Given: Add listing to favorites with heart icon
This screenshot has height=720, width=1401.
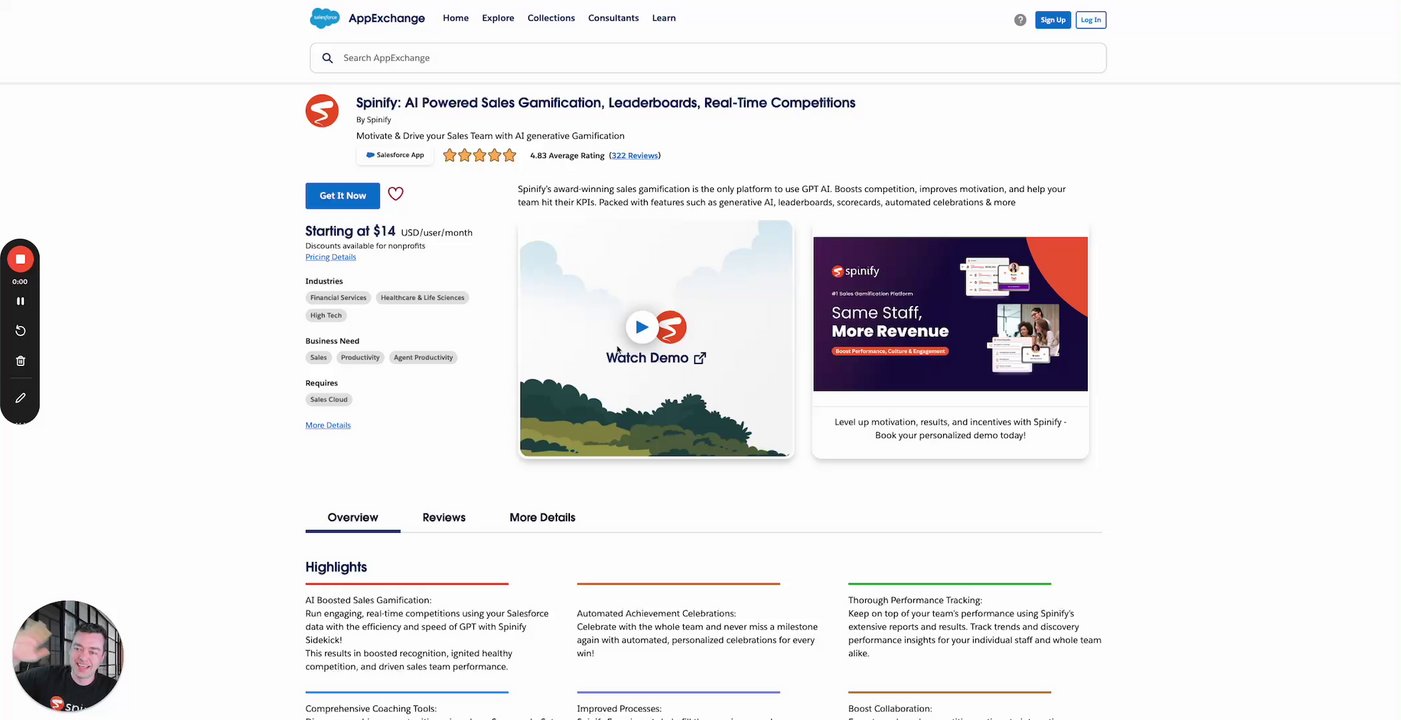Looking at the screenshot, I should click(396, 194).
